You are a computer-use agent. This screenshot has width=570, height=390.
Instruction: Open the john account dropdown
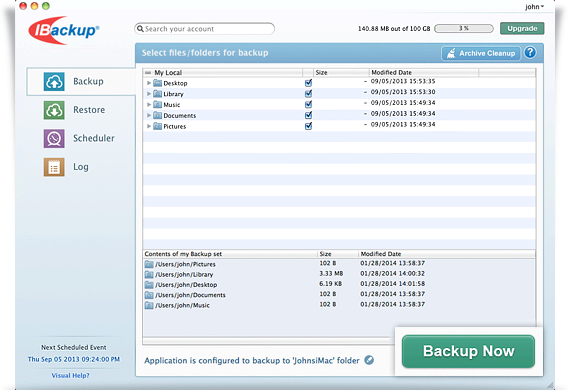tap(534, 7)
